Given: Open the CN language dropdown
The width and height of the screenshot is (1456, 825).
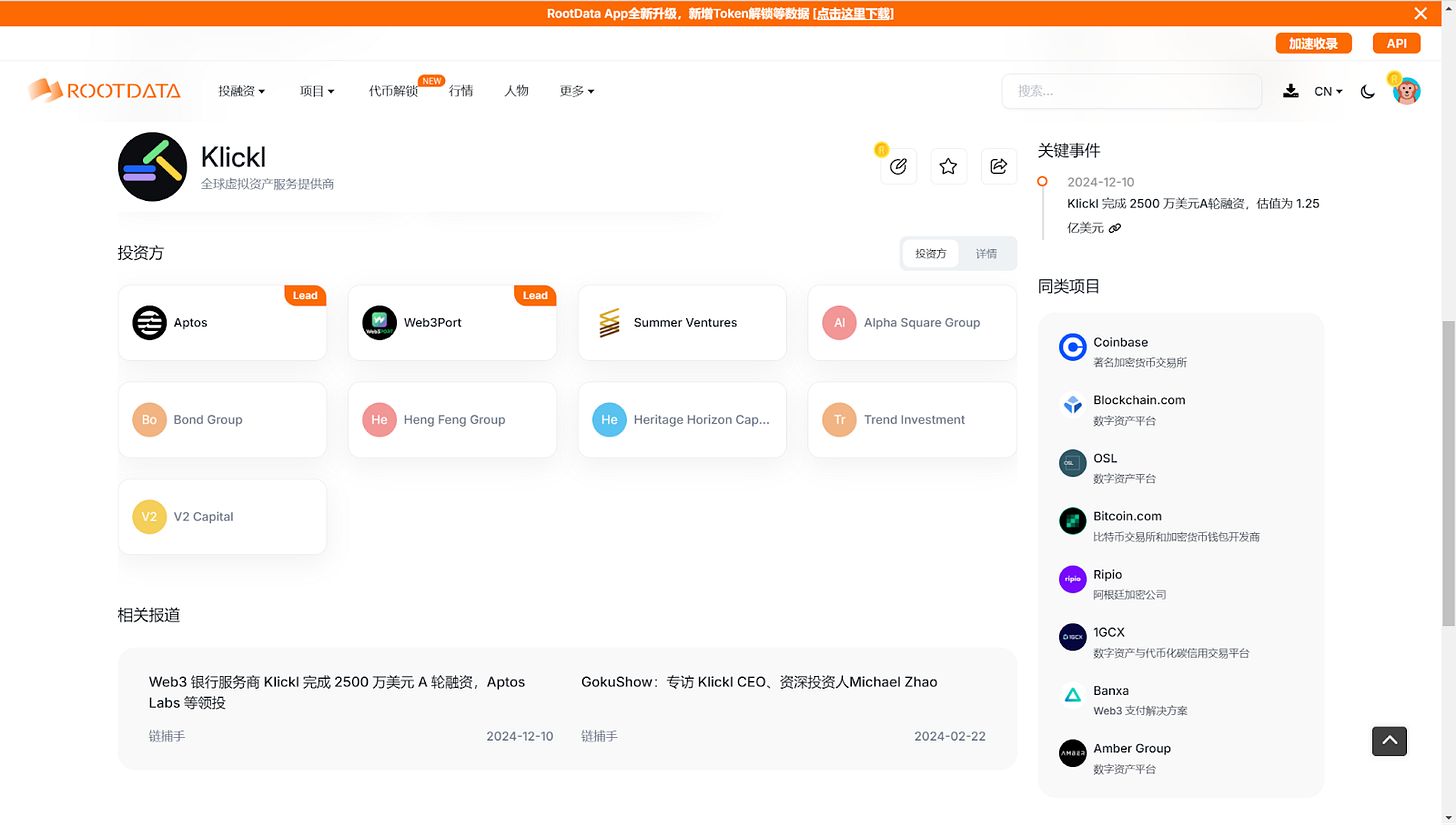Looking at the screenshot, I should coord(1328,91).
